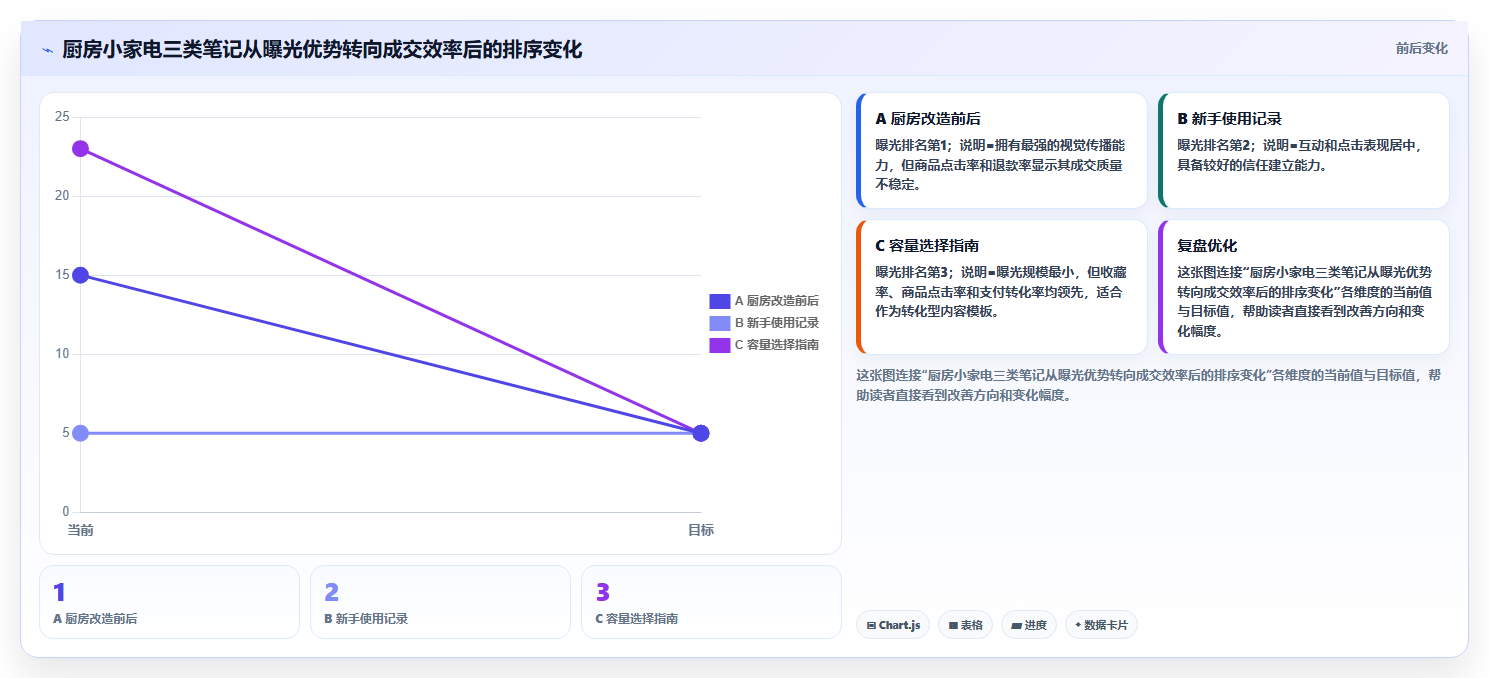Image resolution: width=1489 pixels, height=678 pixels.
Task: Click text 曝光排名第3 in card C
Action: 911,272
